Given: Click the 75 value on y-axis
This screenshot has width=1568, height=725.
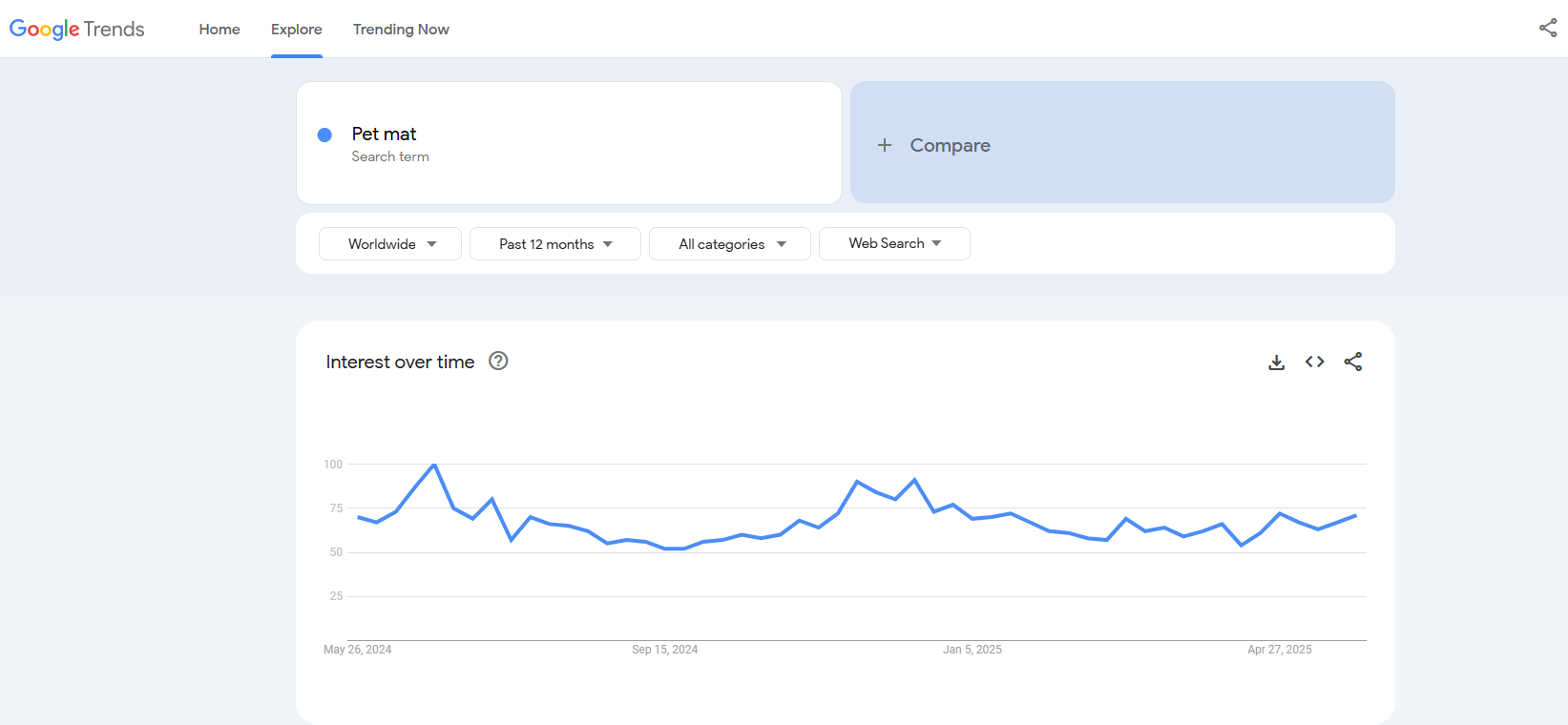Looking at the screenshot, I should (x=336, y=508).
